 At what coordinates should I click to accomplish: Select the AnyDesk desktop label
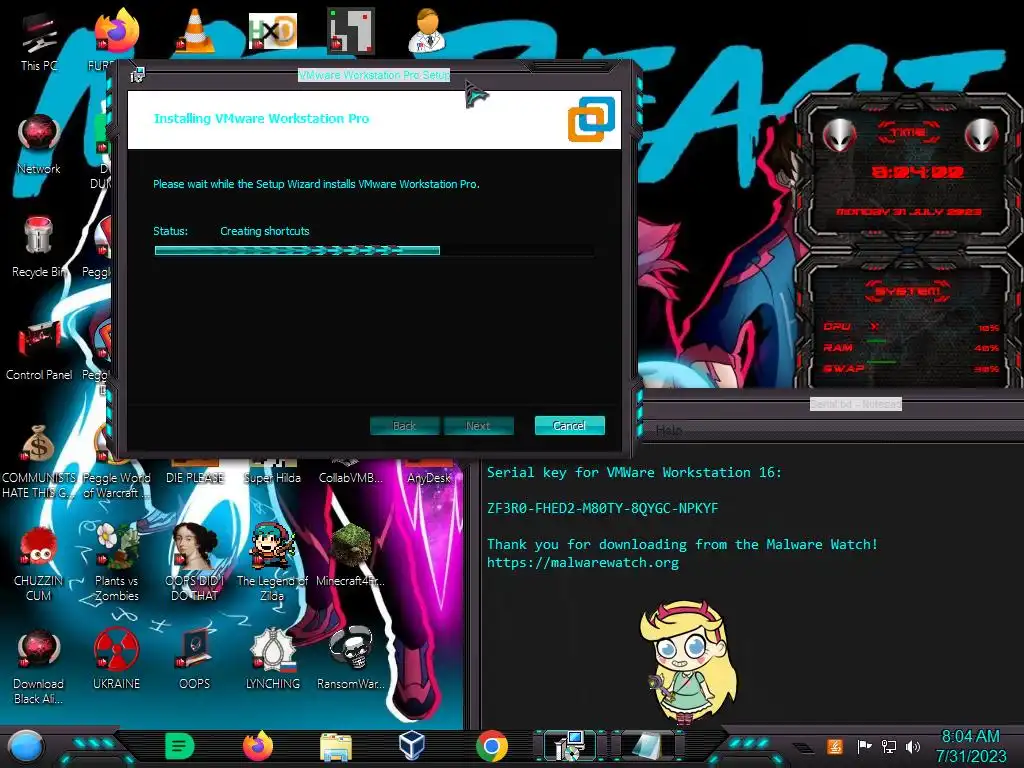click(429, 478)
